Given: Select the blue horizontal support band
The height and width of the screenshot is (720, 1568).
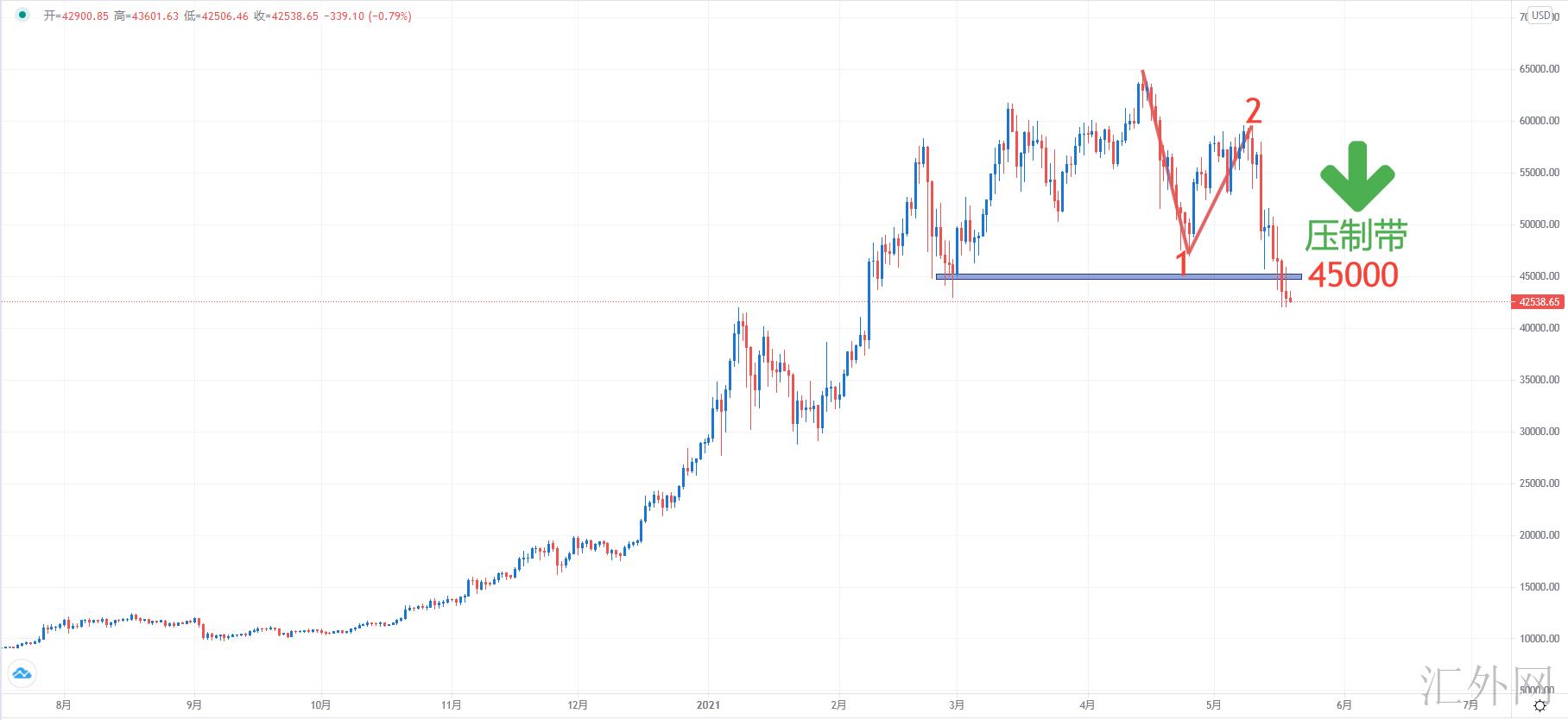Looking at the screenshot, I should [1118, 276].
